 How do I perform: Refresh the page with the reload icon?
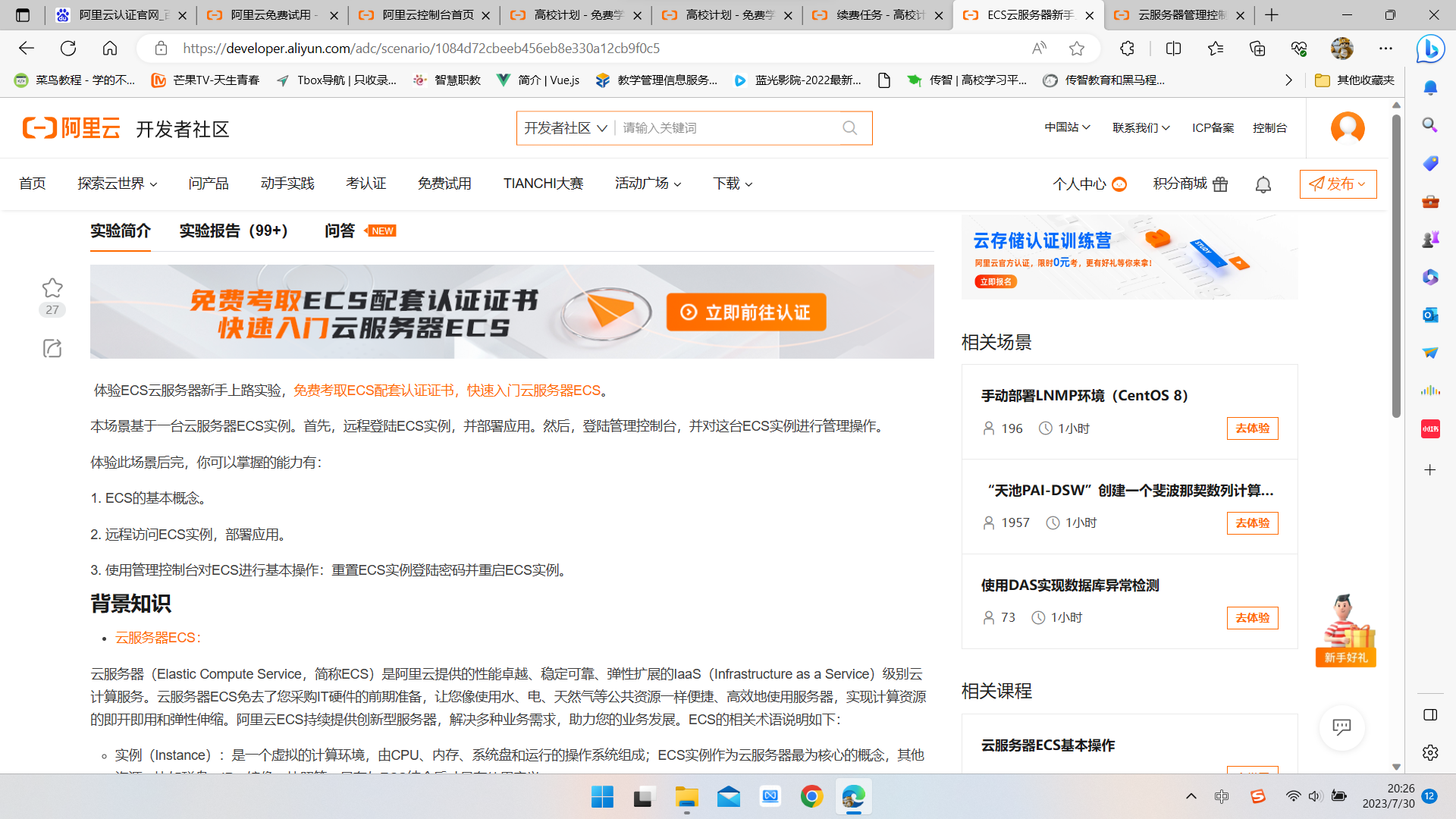click(68, 49)
